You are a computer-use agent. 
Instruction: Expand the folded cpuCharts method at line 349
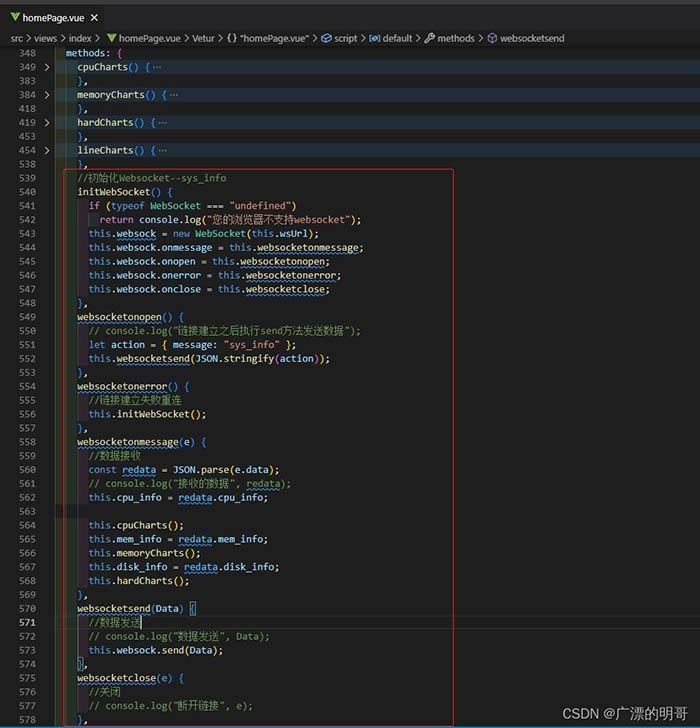(47, 67)
